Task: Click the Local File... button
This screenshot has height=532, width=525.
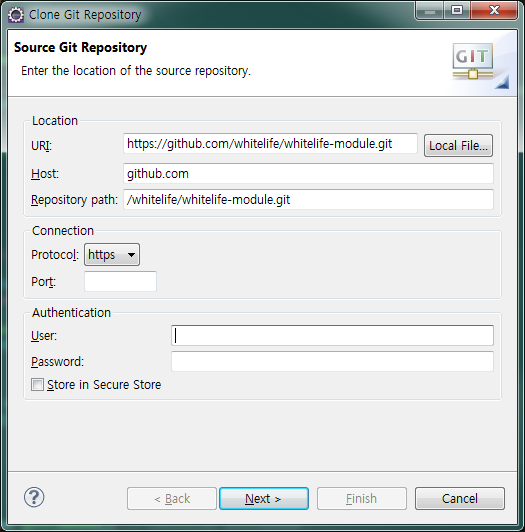Action: [458, 146]
